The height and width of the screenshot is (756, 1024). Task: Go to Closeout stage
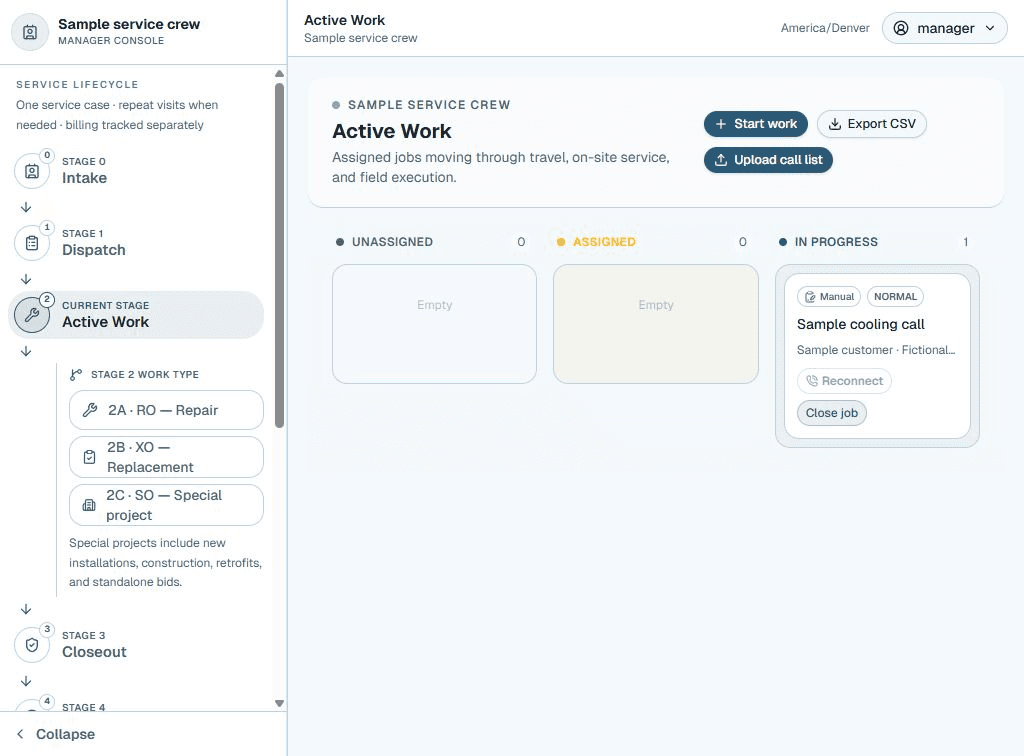click(138, 645)
